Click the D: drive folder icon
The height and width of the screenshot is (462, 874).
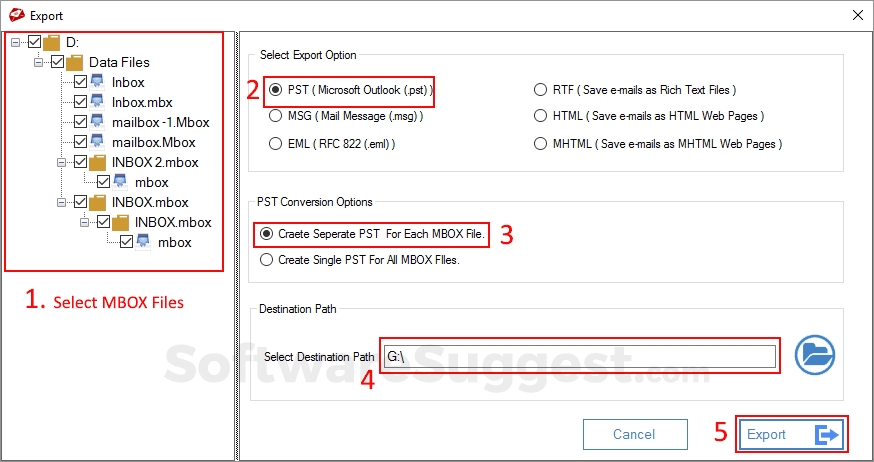click(x=52, y=42)
